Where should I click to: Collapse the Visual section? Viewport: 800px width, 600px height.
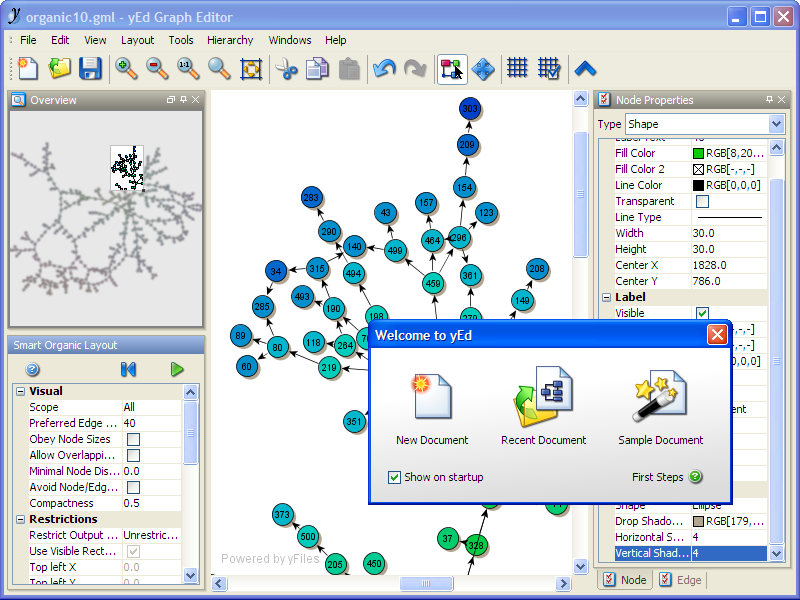[20, 391]
